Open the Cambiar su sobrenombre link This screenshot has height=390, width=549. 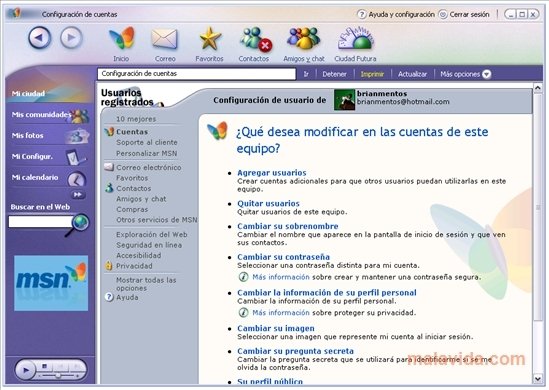point(287,226)
